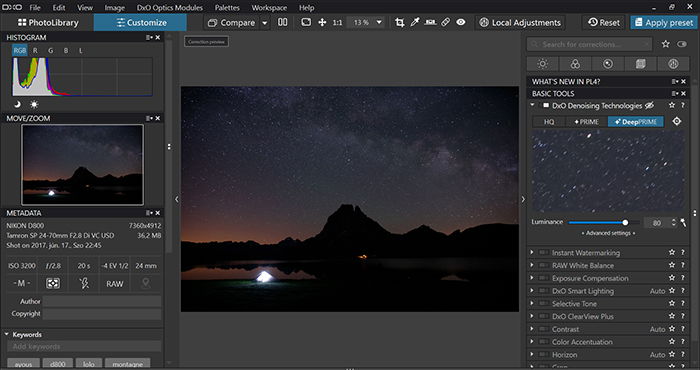Show the R channel in histogram
700x370 pixels.
pyautogui.click(x=35, y=50)
